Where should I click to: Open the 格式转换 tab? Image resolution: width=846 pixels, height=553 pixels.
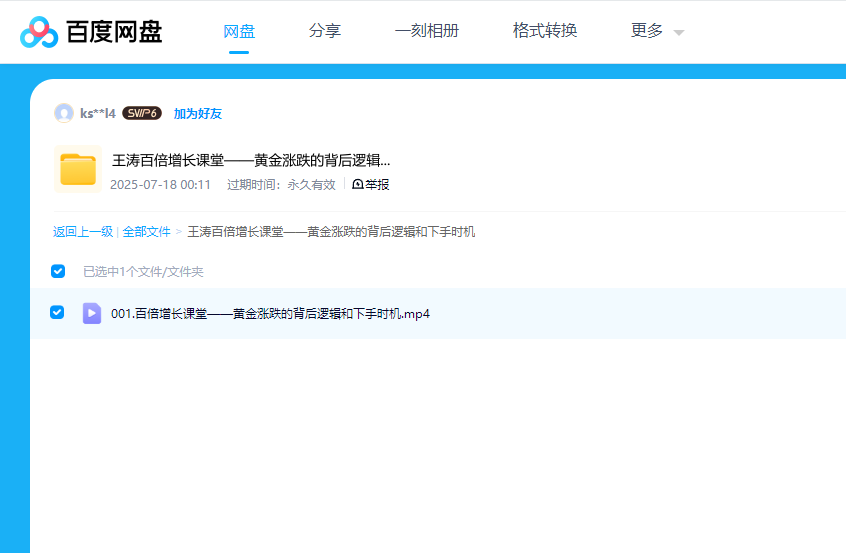coord(545,31)
